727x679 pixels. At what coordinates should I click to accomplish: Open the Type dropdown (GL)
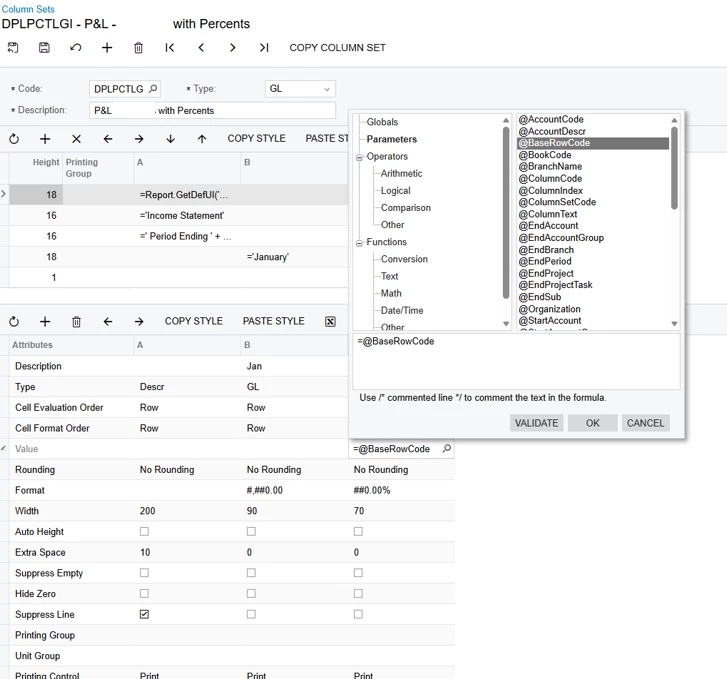[300, 89]
